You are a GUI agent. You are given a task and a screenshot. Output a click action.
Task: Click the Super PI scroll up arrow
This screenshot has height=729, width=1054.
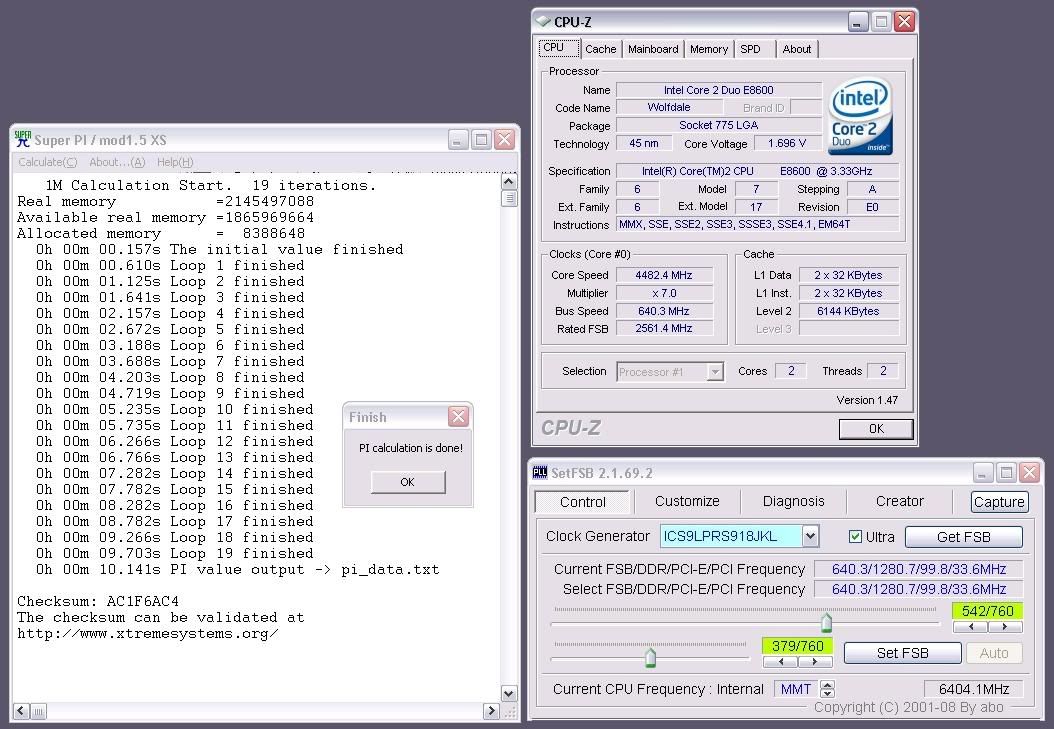click(509, 181)
